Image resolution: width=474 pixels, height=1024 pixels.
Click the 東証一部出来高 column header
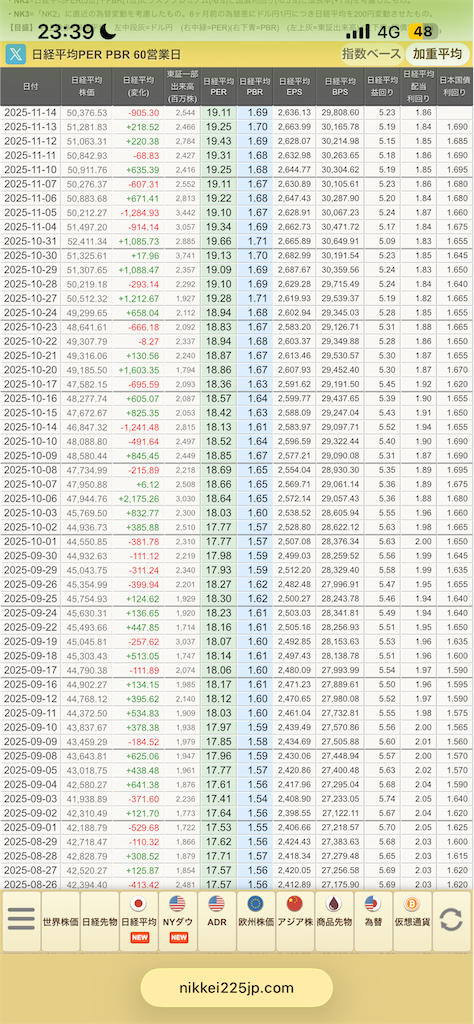[182, 86]
